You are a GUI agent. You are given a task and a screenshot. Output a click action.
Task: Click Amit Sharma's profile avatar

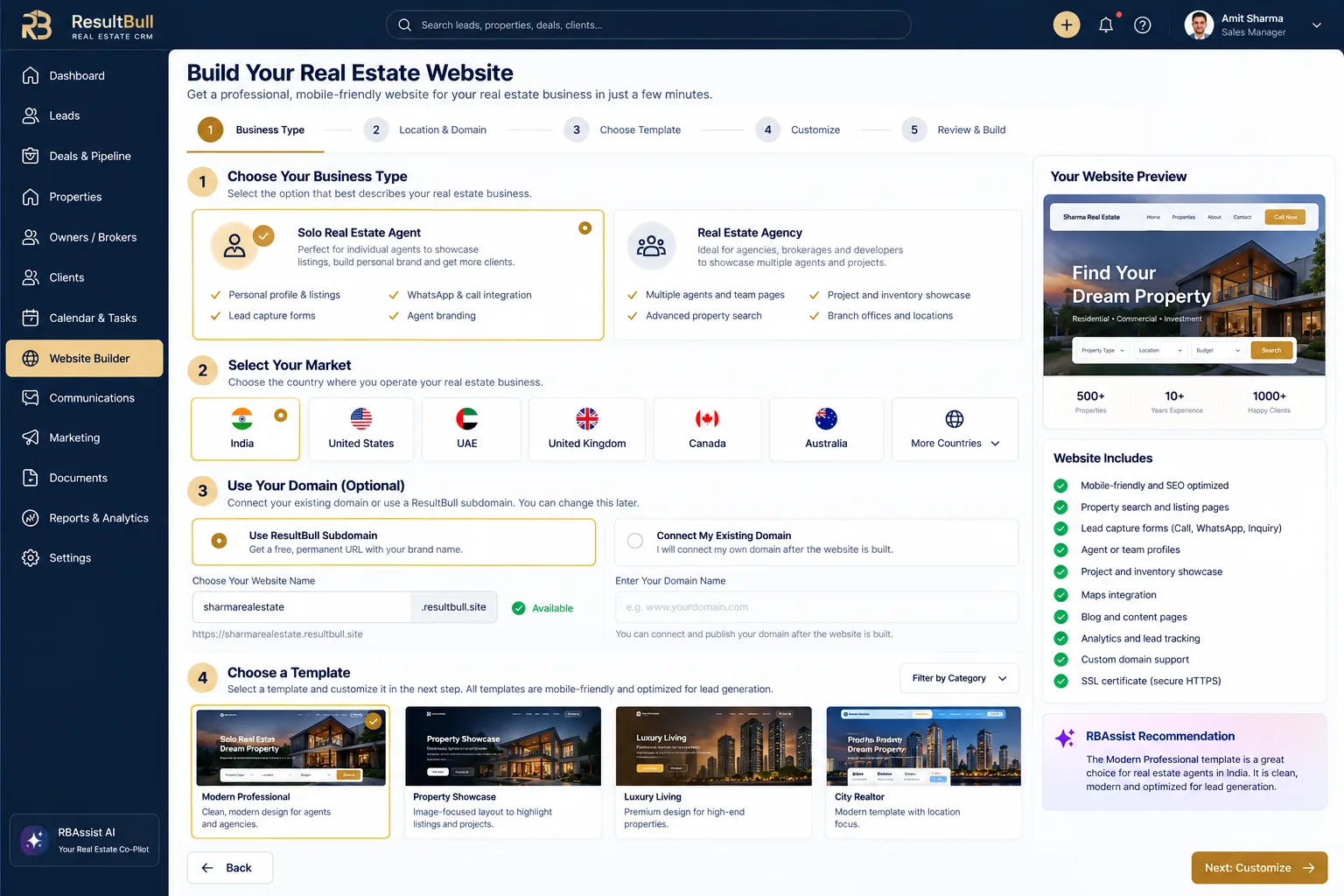[x=1198, y=24]
